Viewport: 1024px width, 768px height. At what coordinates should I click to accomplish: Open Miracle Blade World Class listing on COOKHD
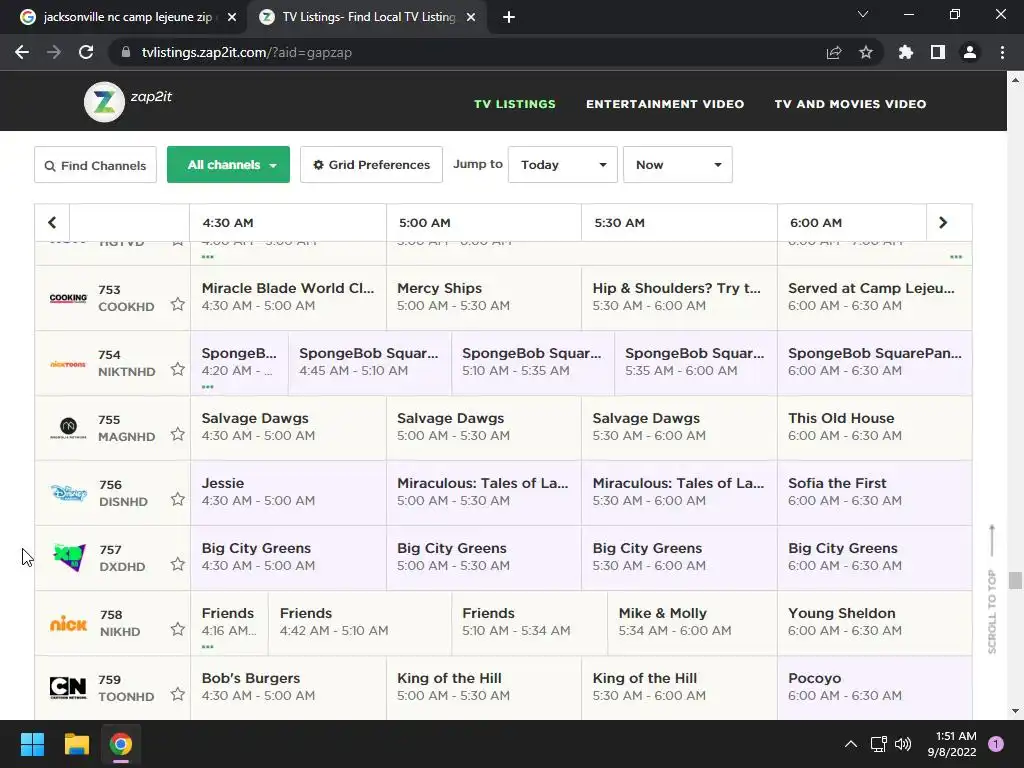(x=288, y=298)
